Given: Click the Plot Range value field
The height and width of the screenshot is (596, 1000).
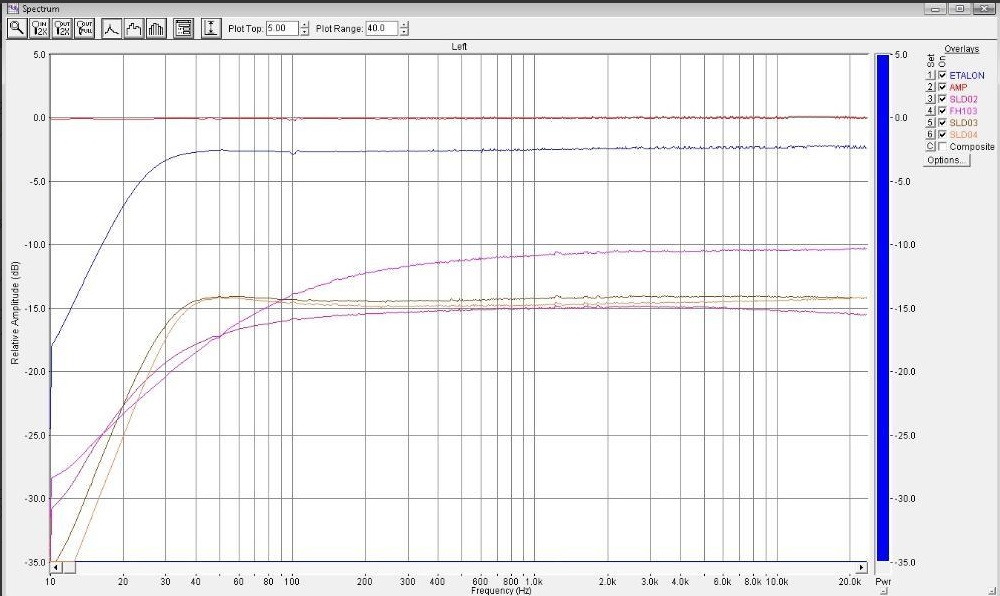Looking at the screenshot, I should [x=380, y=29].
